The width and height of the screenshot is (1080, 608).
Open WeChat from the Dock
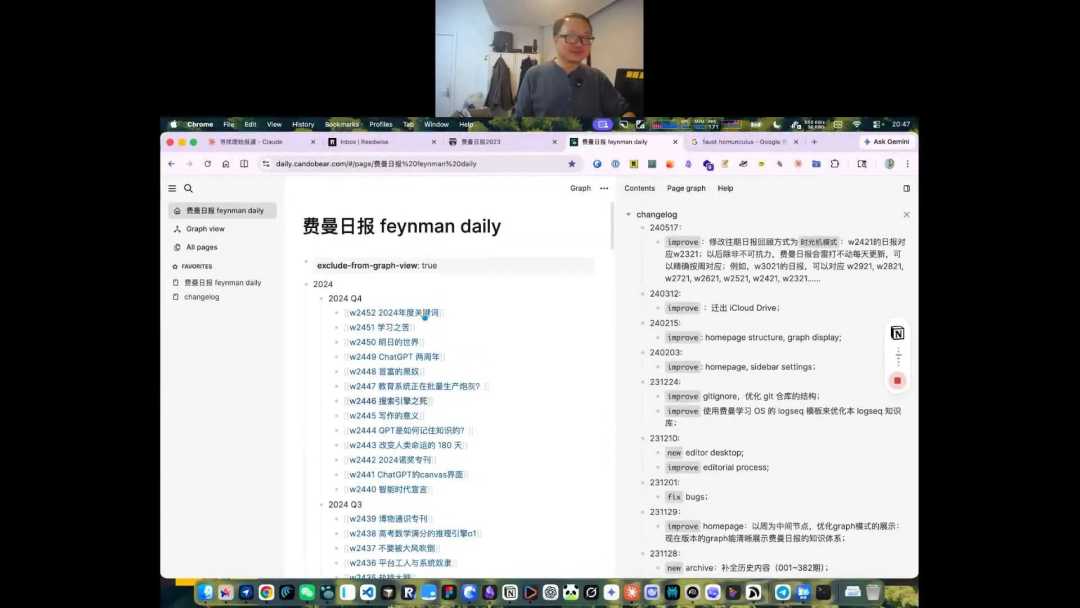pyautogui.click(x=307, y=592)
